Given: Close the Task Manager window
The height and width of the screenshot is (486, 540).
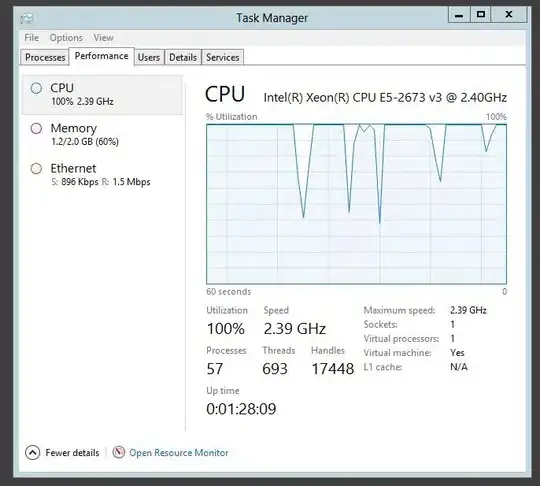Looking at the screenshot, I should click(x=509, y=15).
